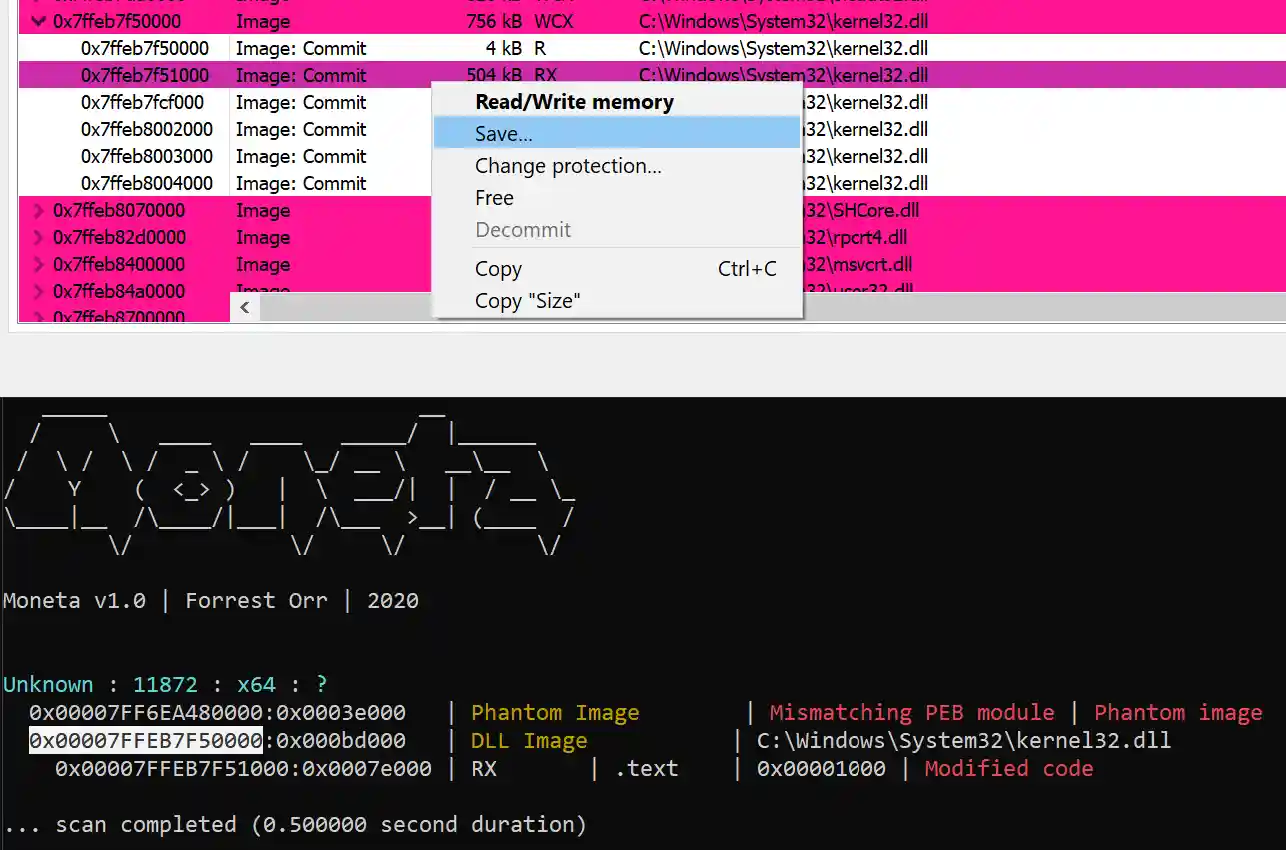Click the scrollbar's left arrow button

[244, 307]
